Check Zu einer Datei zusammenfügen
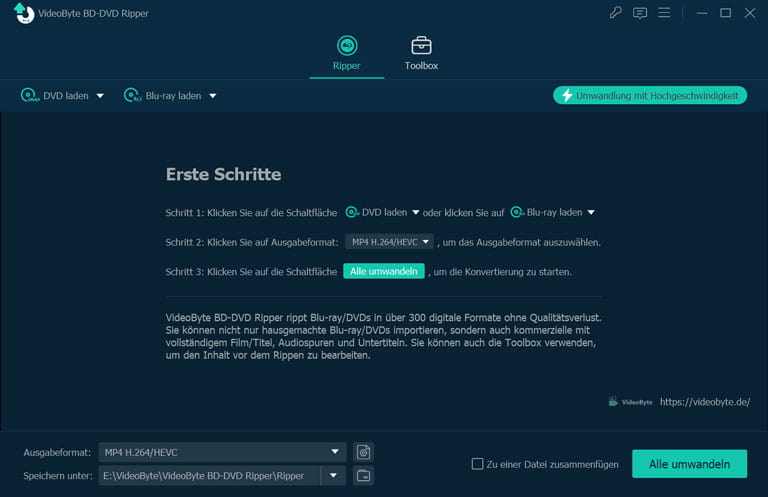 coord(478,464)
